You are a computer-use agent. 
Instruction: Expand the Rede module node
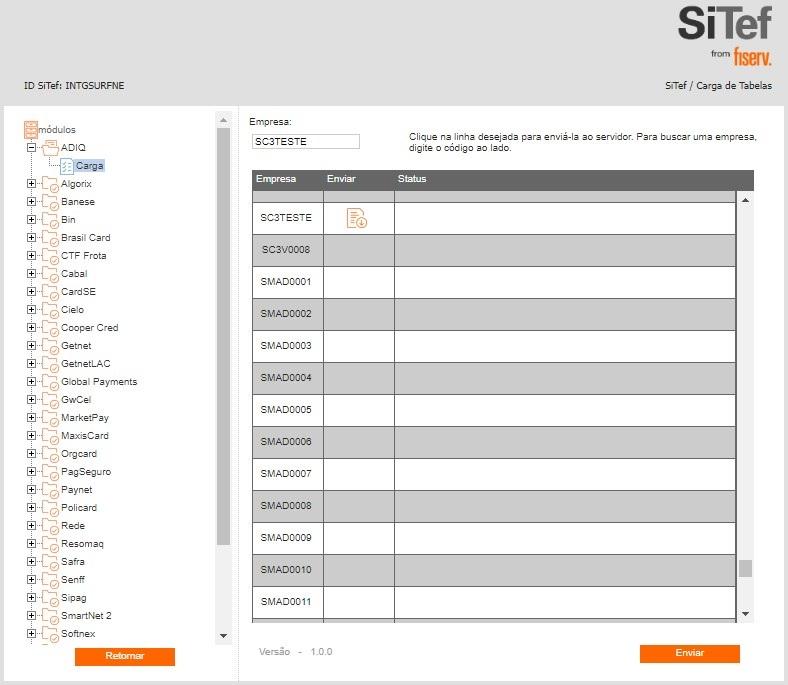[31, 526]
